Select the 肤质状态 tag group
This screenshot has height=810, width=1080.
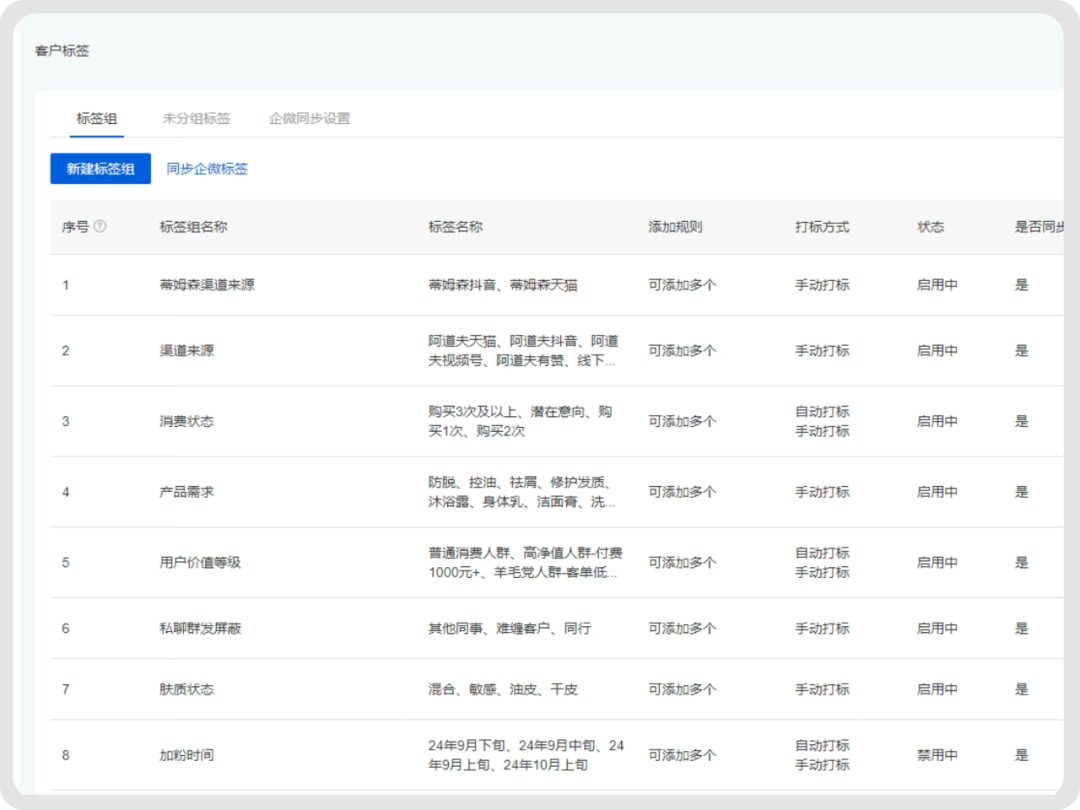click(186, 689)
